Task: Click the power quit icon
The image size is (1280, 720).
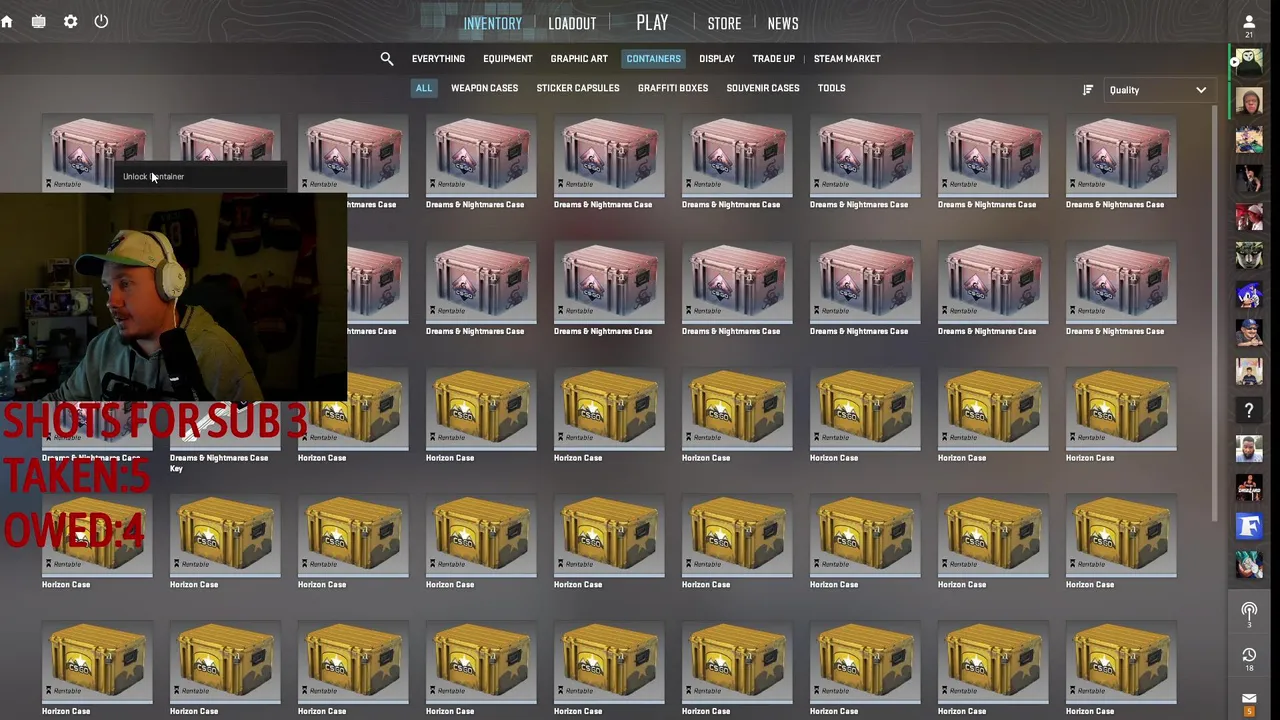Action: click(101, 21)
